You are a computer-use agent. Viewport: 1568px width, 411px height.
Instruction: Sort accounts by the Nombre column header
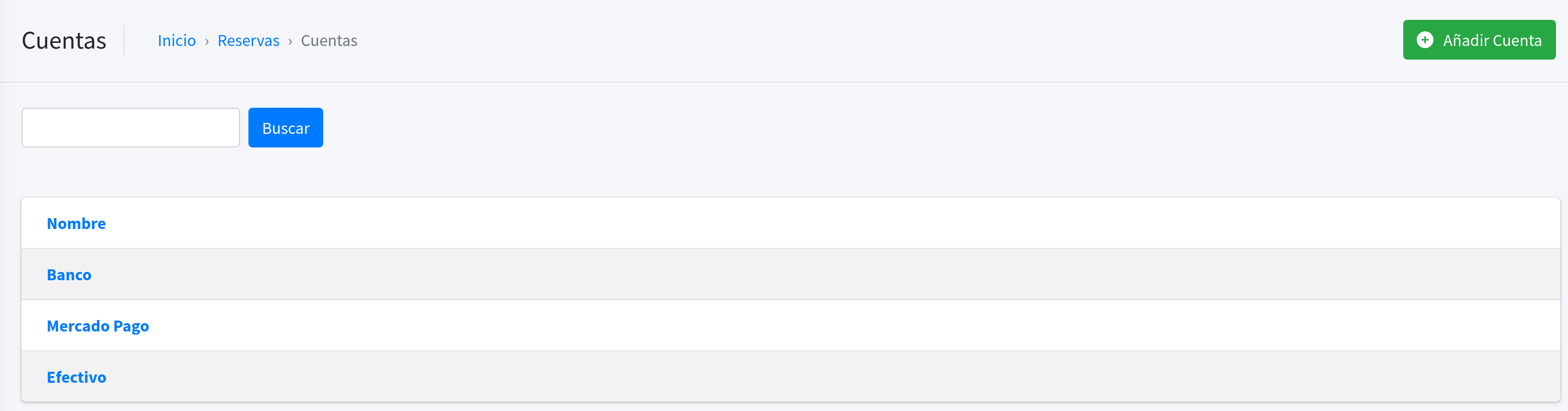(76, 223)
